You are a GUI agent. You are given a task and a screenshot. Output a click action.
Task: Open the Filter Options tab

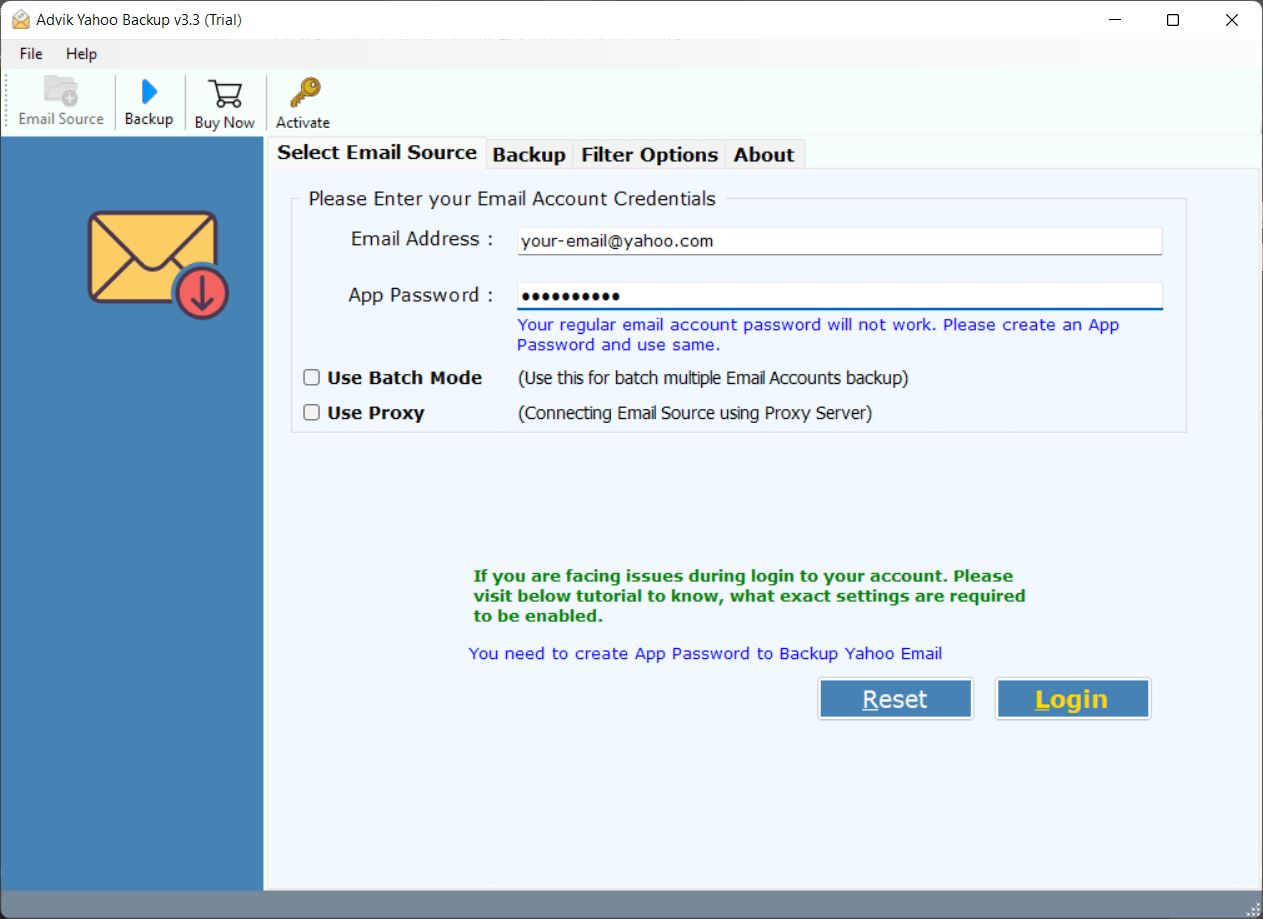pyautogui.click(x=649, y=154)
